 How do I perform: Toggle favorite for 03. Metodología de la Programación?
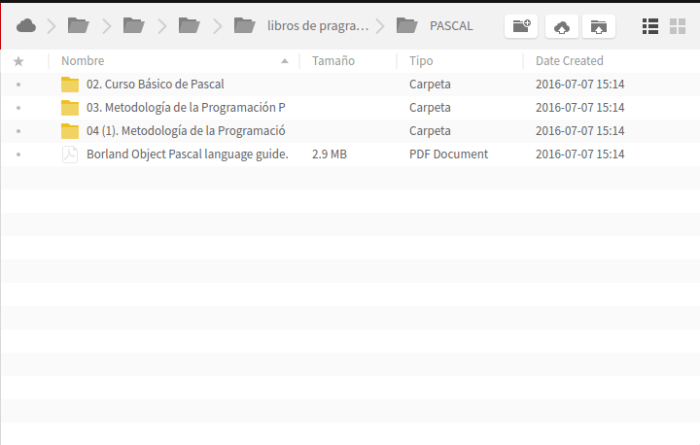pyautogui.click(x=18, y=107)
